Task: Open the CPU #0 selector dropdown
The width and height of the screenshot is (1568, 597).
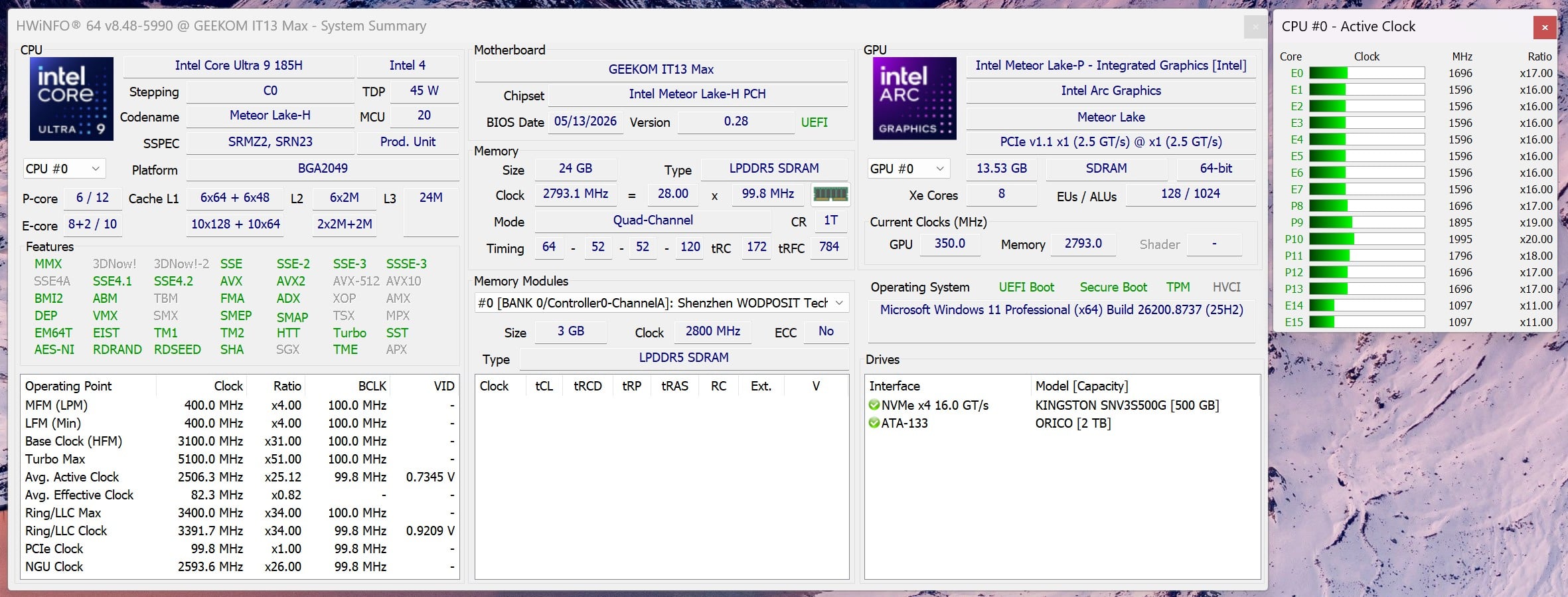Action: [x=64, y=169]
